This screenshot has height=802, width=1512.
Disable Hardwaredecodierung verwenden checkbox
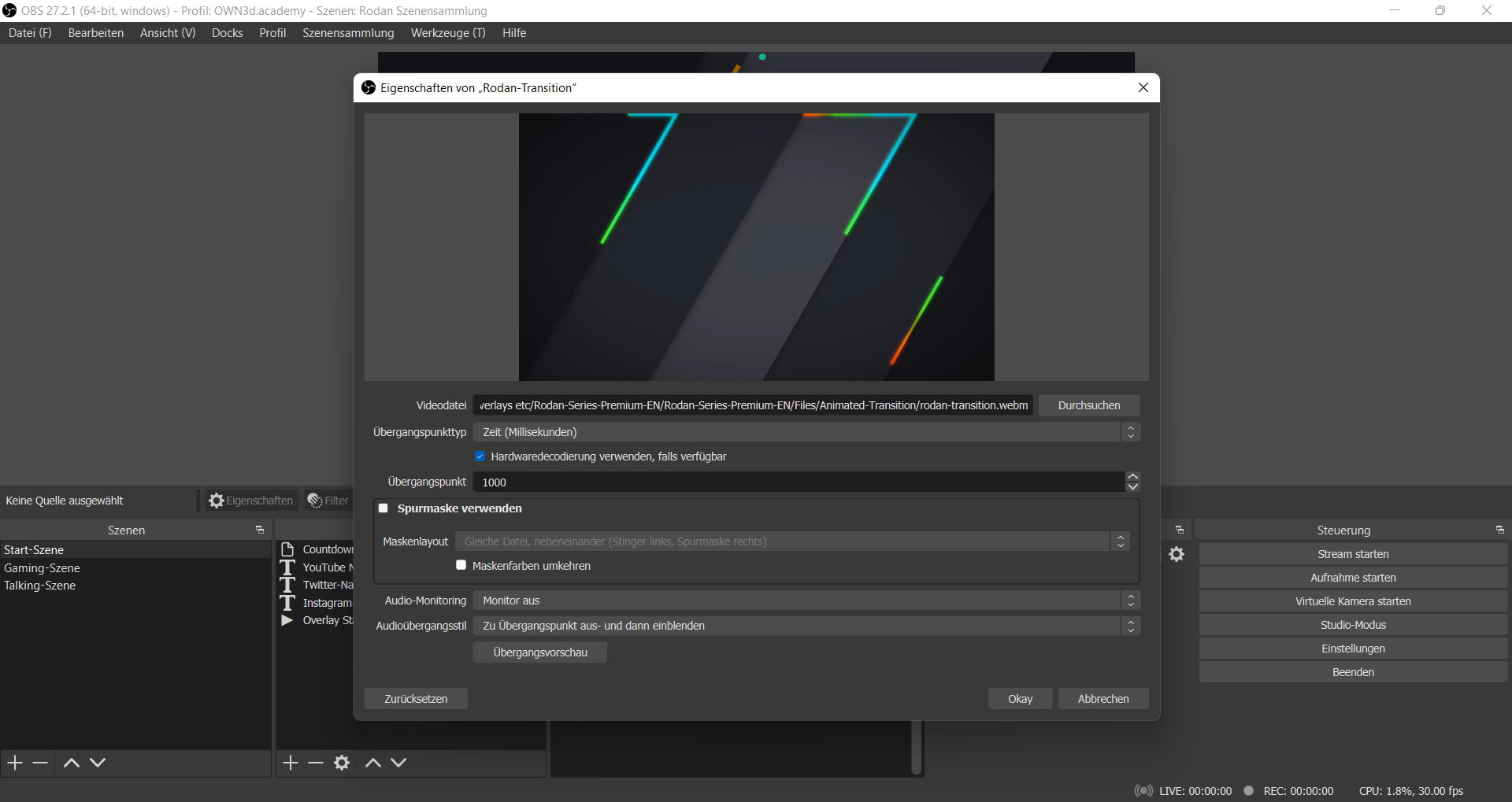coord(480,456)
